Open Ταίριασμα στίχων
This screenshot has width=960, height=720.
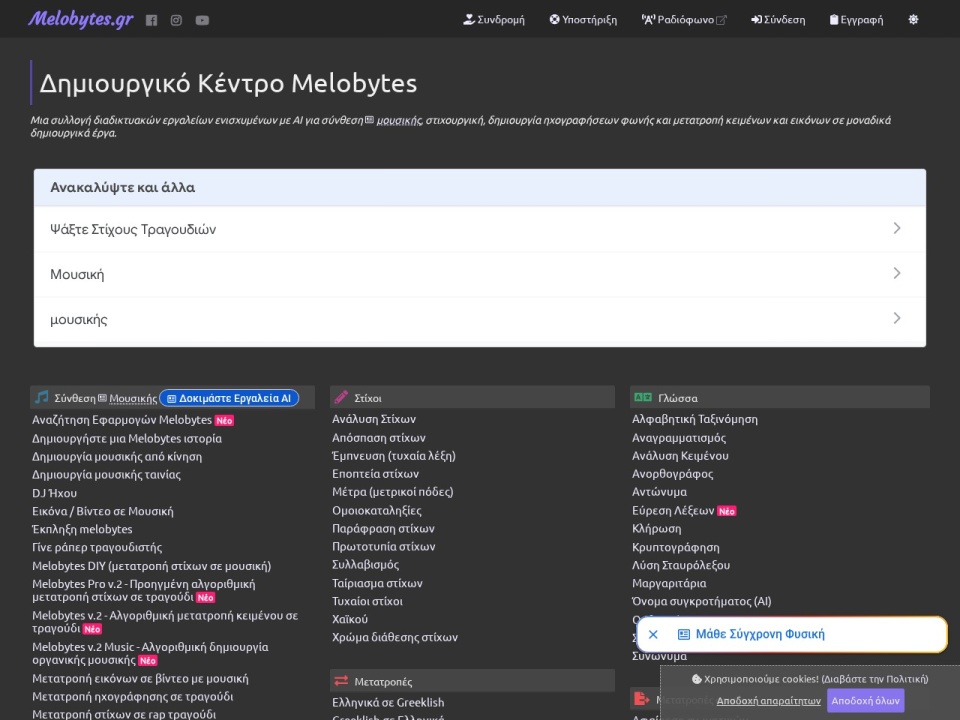pyautogui.click(x=377, y=583)
